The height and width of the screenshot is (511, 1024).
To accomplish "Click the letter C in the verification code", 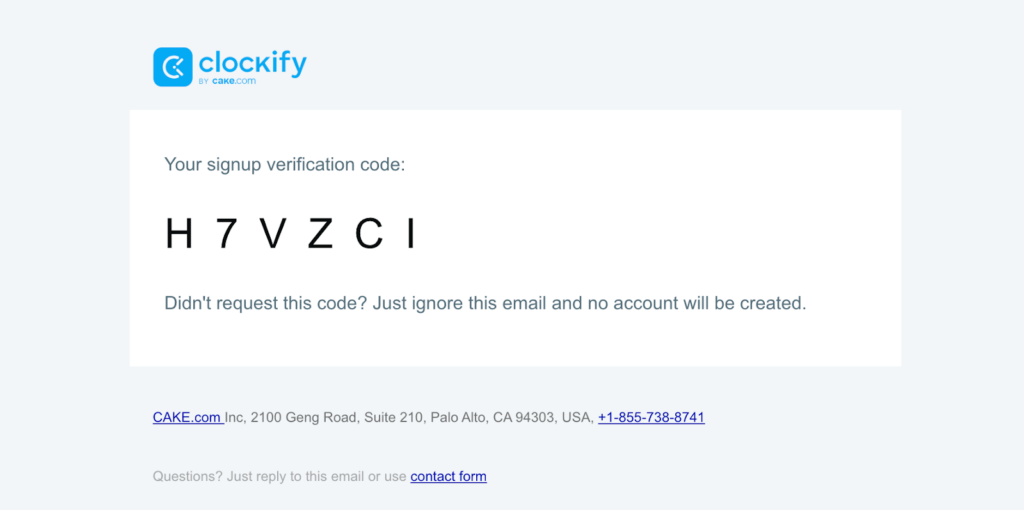I will [369, 234].
